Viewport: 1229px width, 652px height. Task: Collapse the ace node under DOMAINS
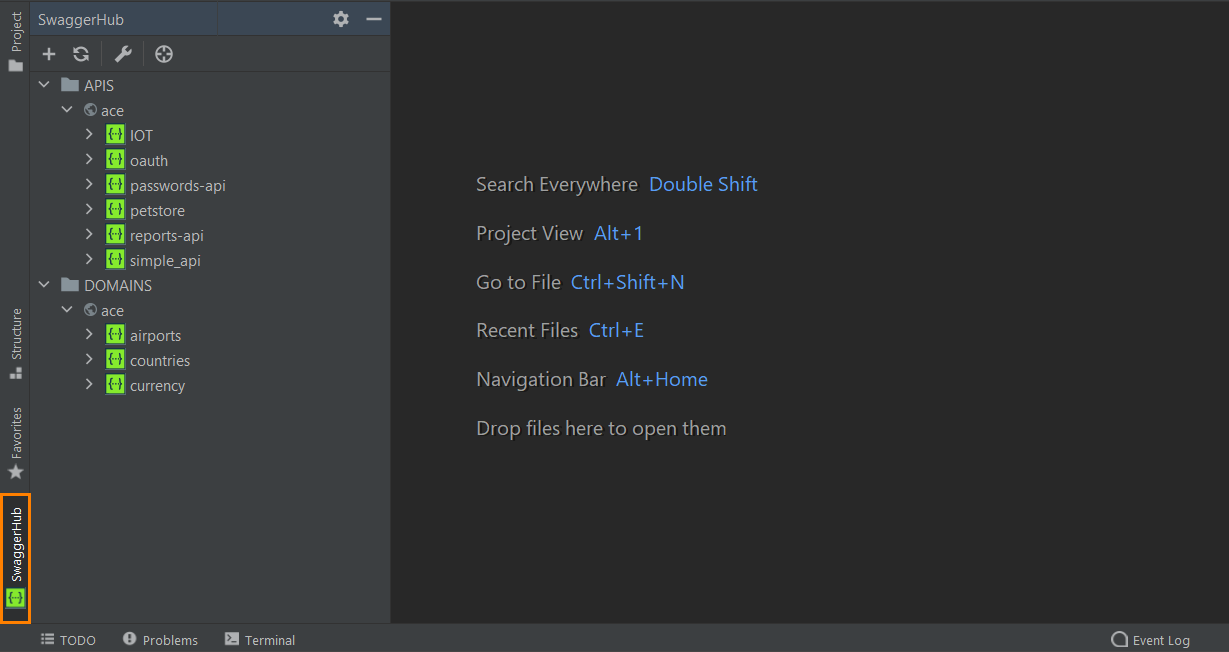click(x=67, y=310)
